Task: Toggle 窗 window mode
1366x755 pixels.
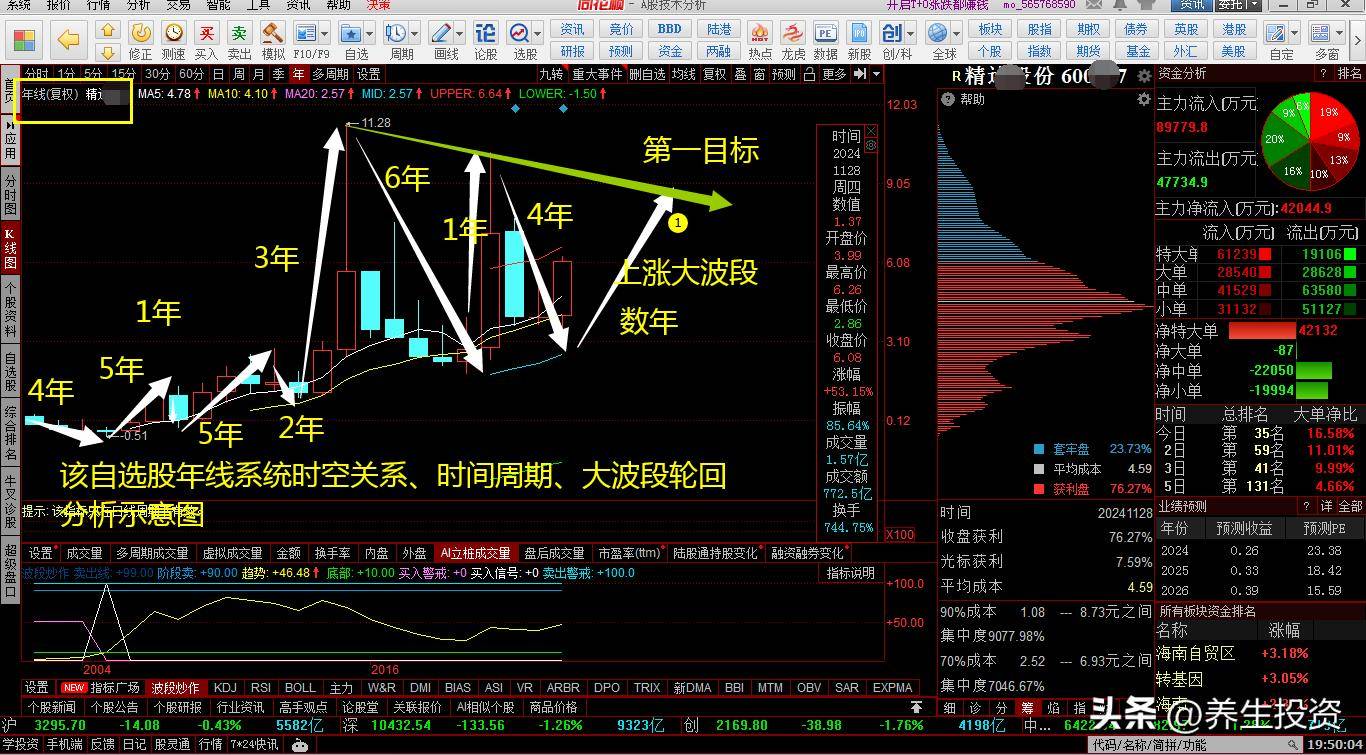Action: 760,74
